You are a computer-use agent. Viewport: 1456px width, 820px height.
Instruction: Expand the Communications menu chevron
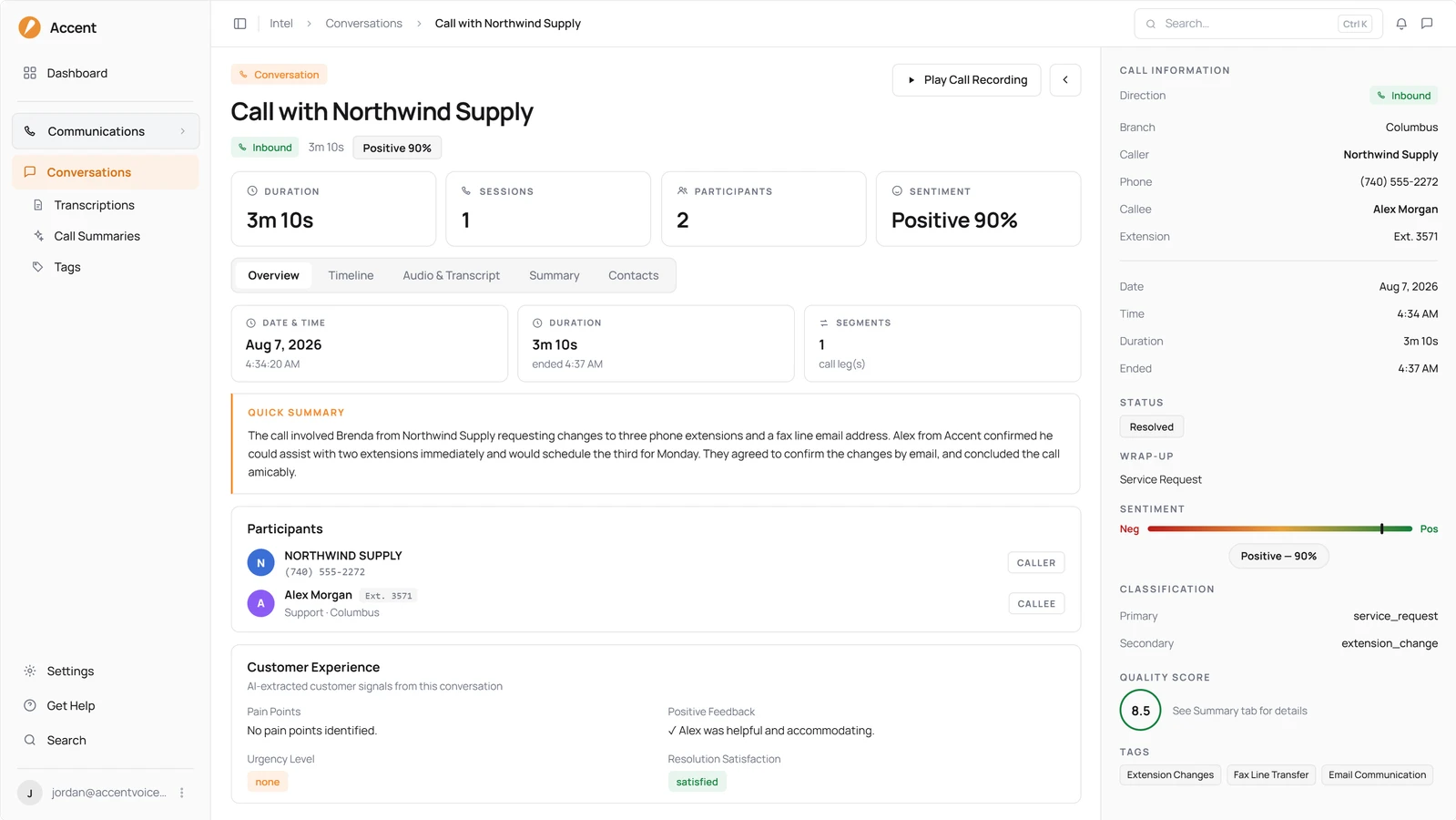pyautogui.click(x=183, y=131)
